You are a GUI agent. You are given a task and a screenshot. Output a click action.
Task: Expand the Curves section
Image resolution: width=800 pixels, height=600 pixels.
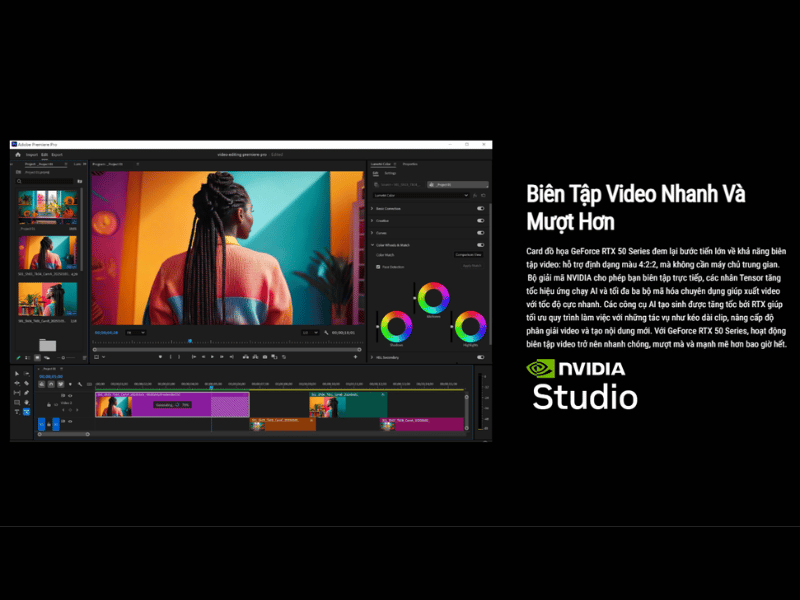click(372, 233)
